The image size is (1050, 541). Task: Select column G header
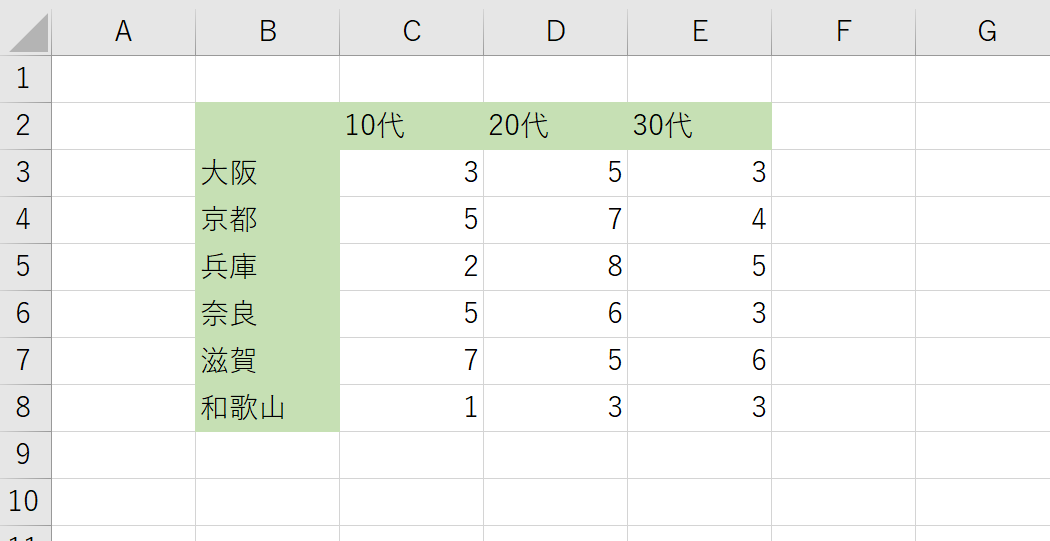click(x=983, y=31)
